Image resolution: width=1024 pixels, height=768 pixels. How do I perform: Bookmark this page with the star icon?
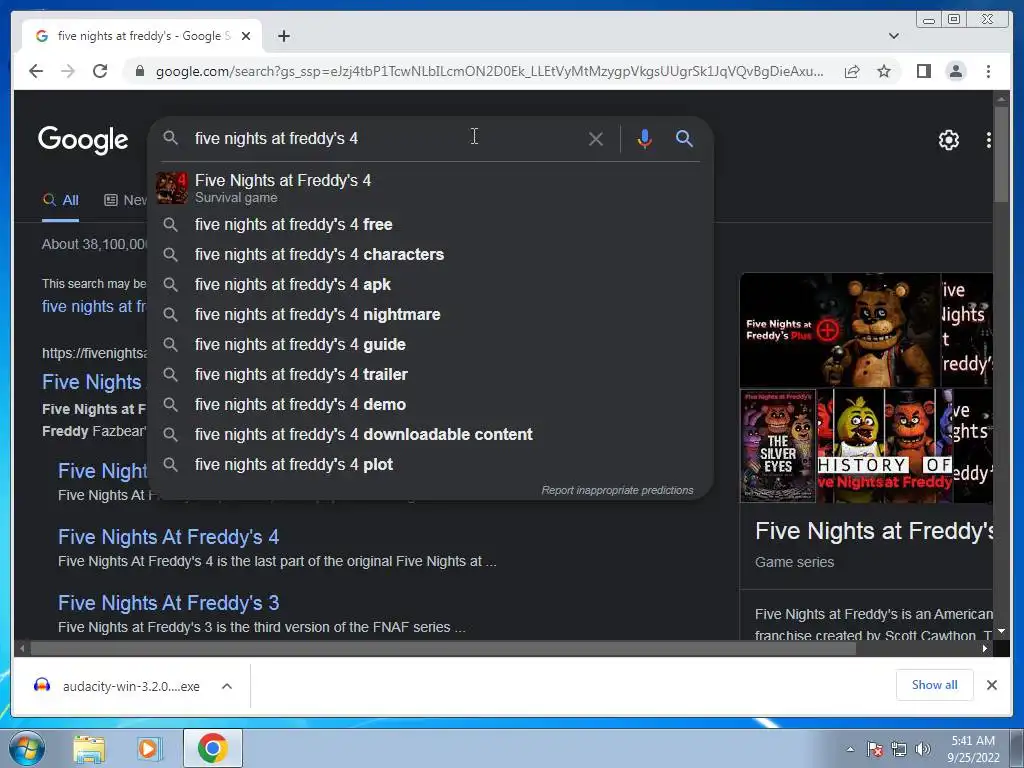tap(884, 71)
